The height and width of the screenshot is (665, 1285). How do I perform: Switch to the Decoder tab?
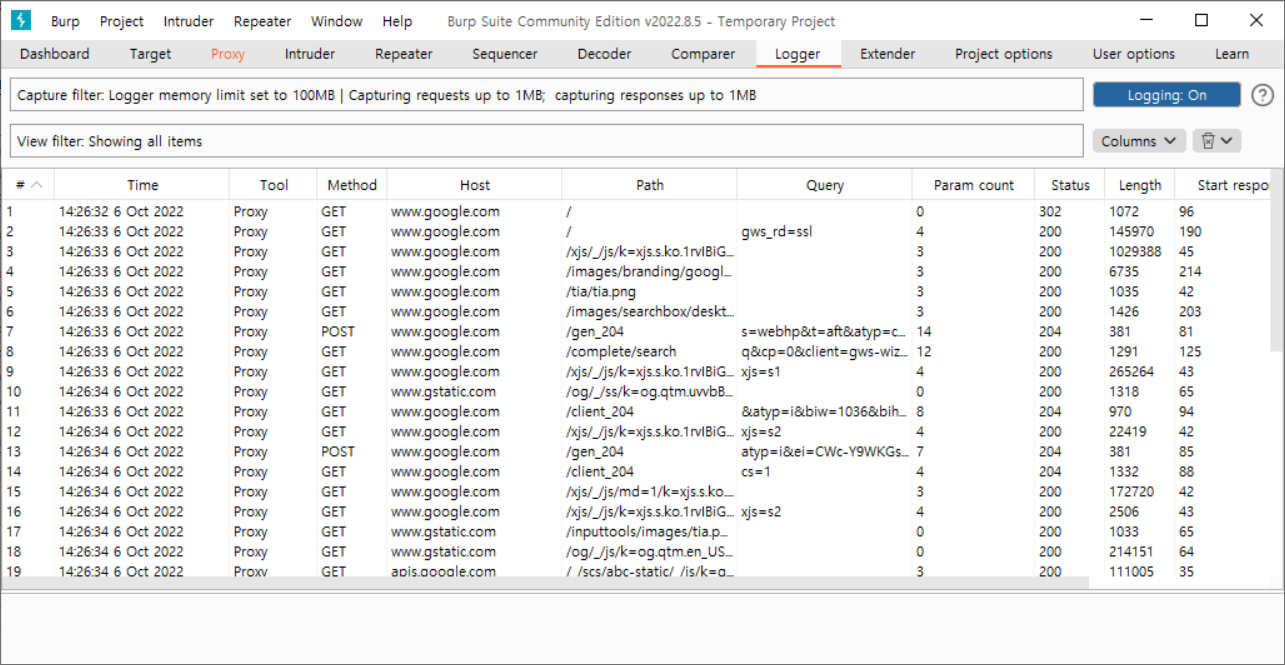605,54
